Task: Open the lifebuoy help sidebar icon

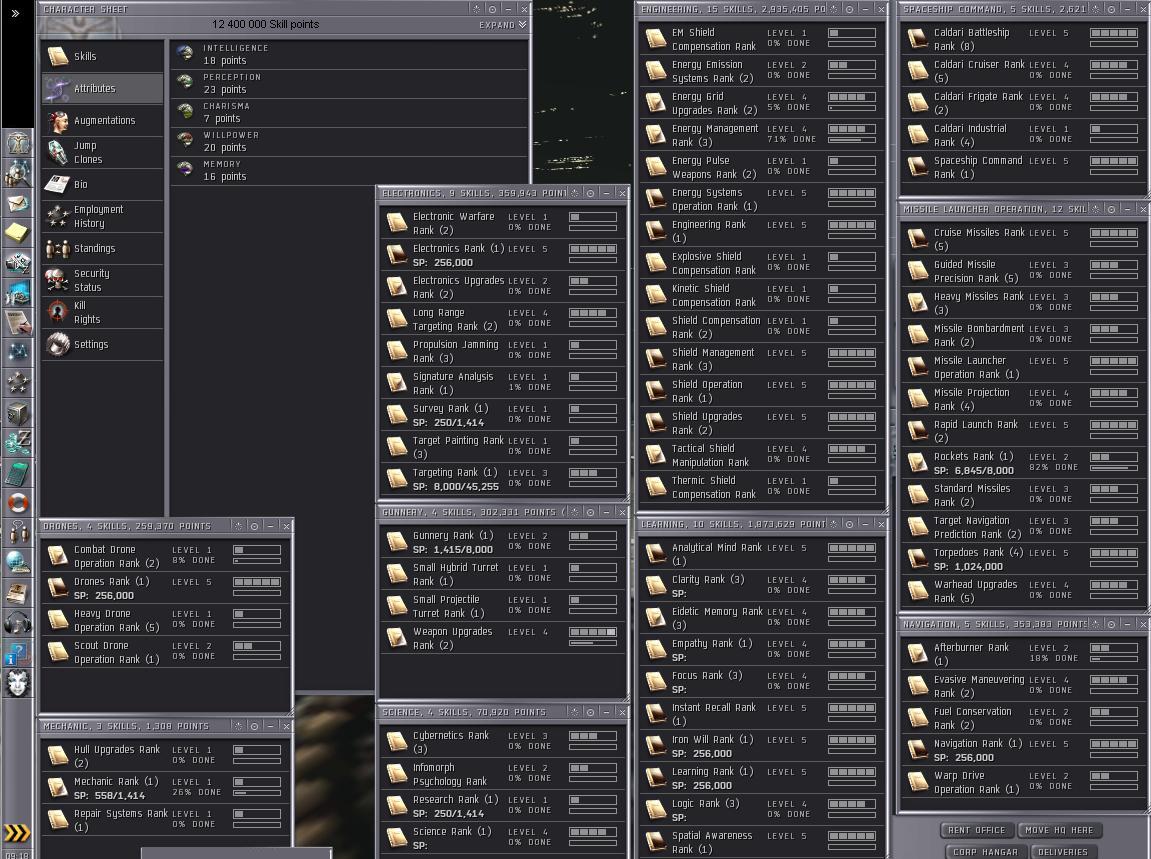Action: pyautogui.click(x=18, y=503)
